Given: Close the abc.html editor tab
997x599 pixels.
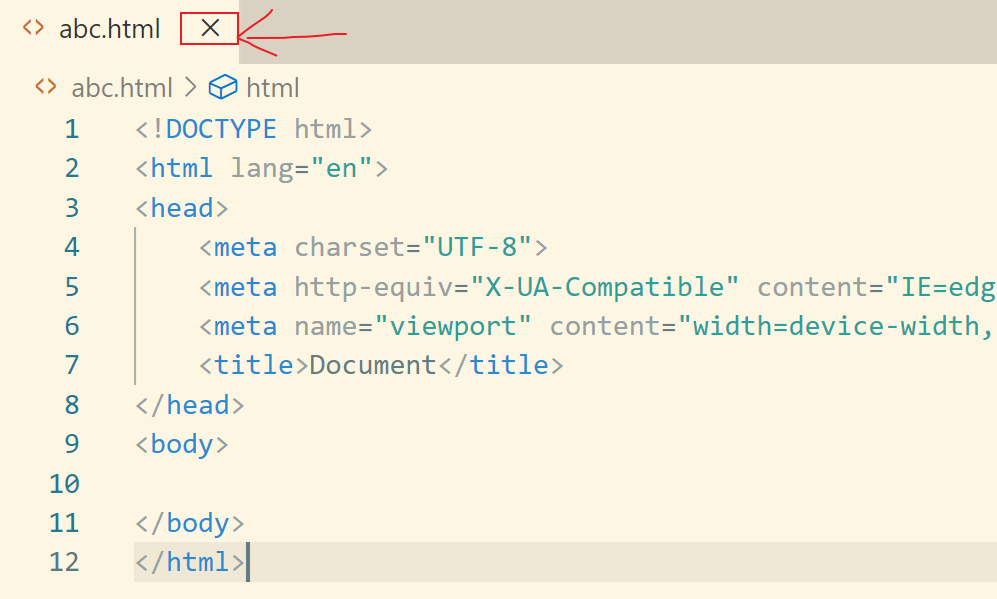Looking at the screenshot, I should (x=210, y=29).
